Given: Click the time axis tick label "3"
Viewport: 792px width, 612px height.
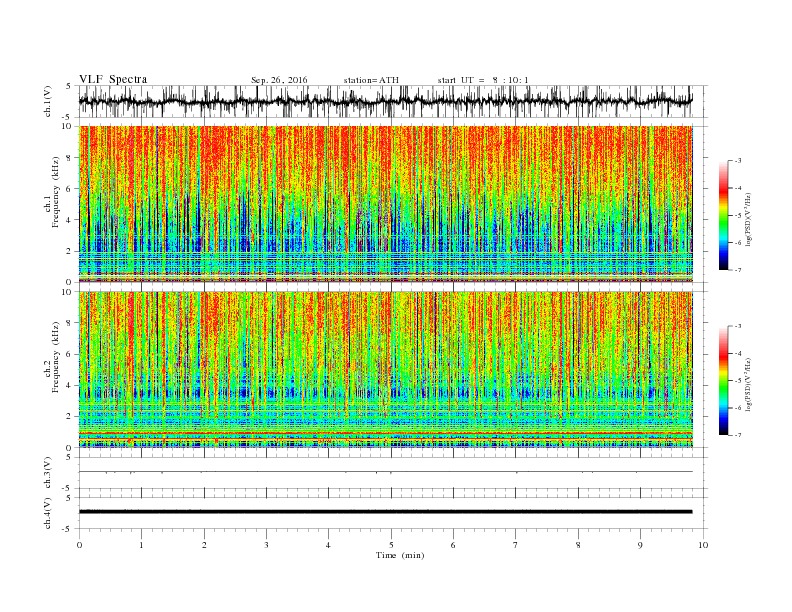Looking at the screenshot, I should (x=266, y=545).
